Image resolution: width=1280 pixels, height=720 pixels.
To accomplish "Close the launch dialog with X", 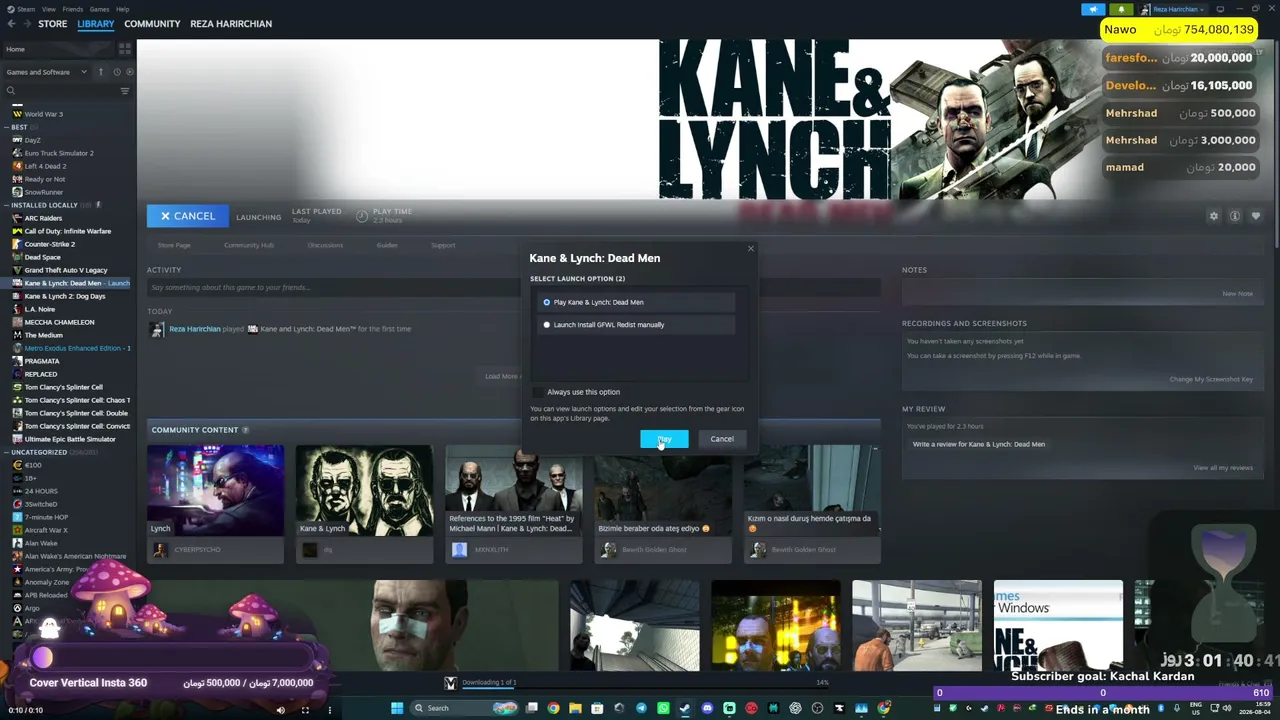I will pos(751,248).
